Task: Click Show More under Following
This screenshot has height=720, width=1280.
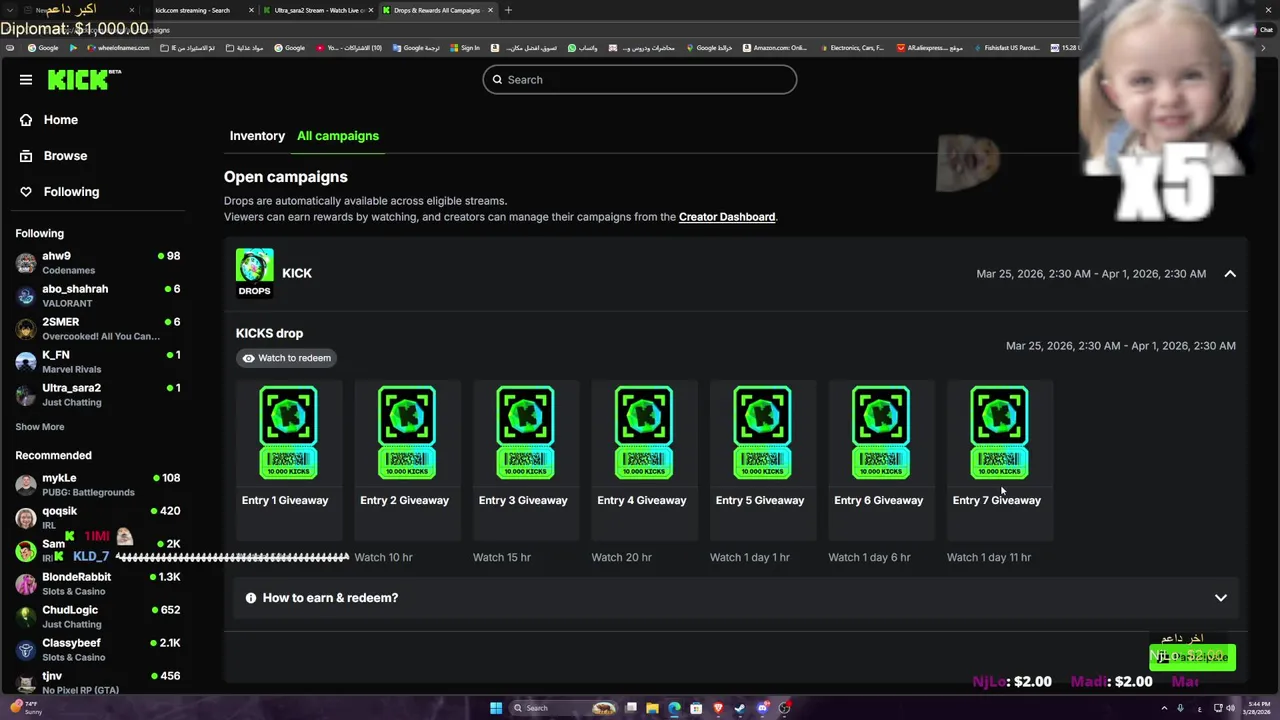Action: 40,427
